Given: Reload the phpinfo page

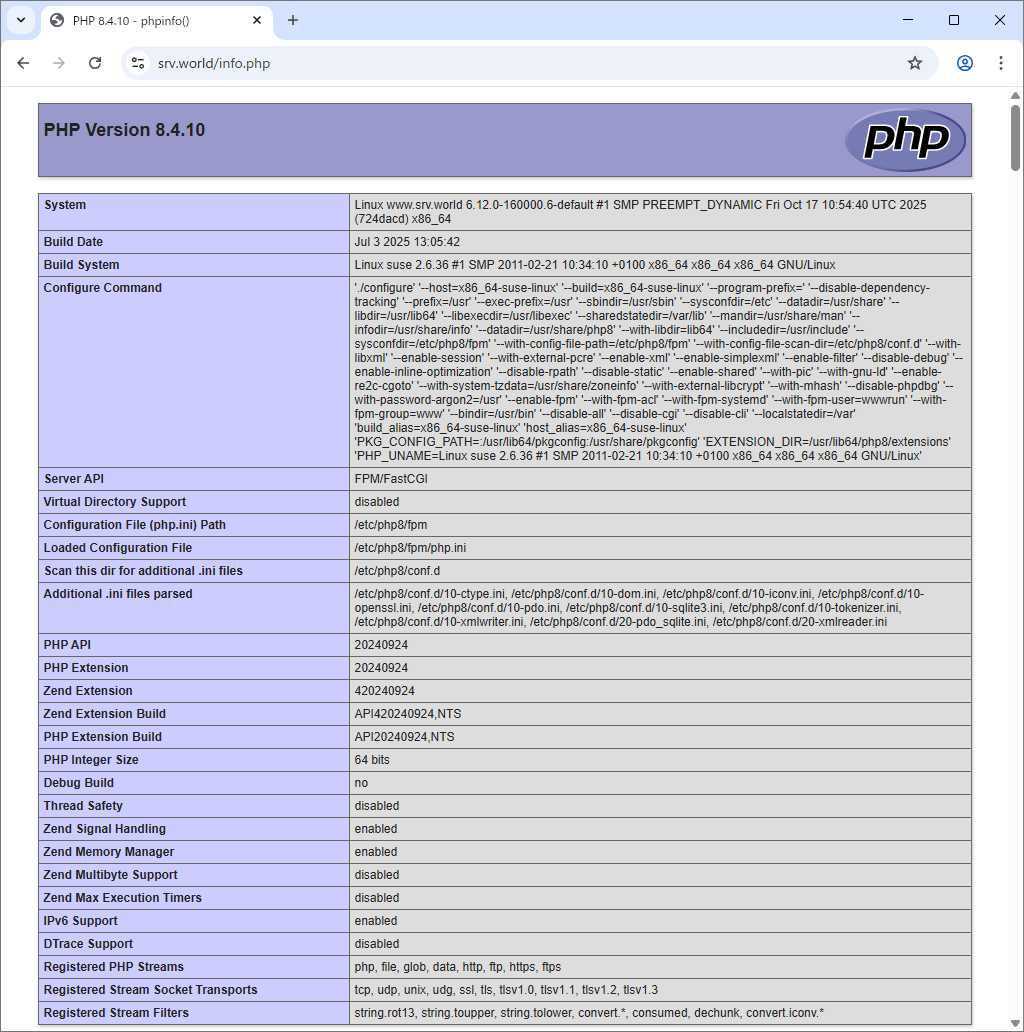Looking at the screenshot, I should coord(95,62).
